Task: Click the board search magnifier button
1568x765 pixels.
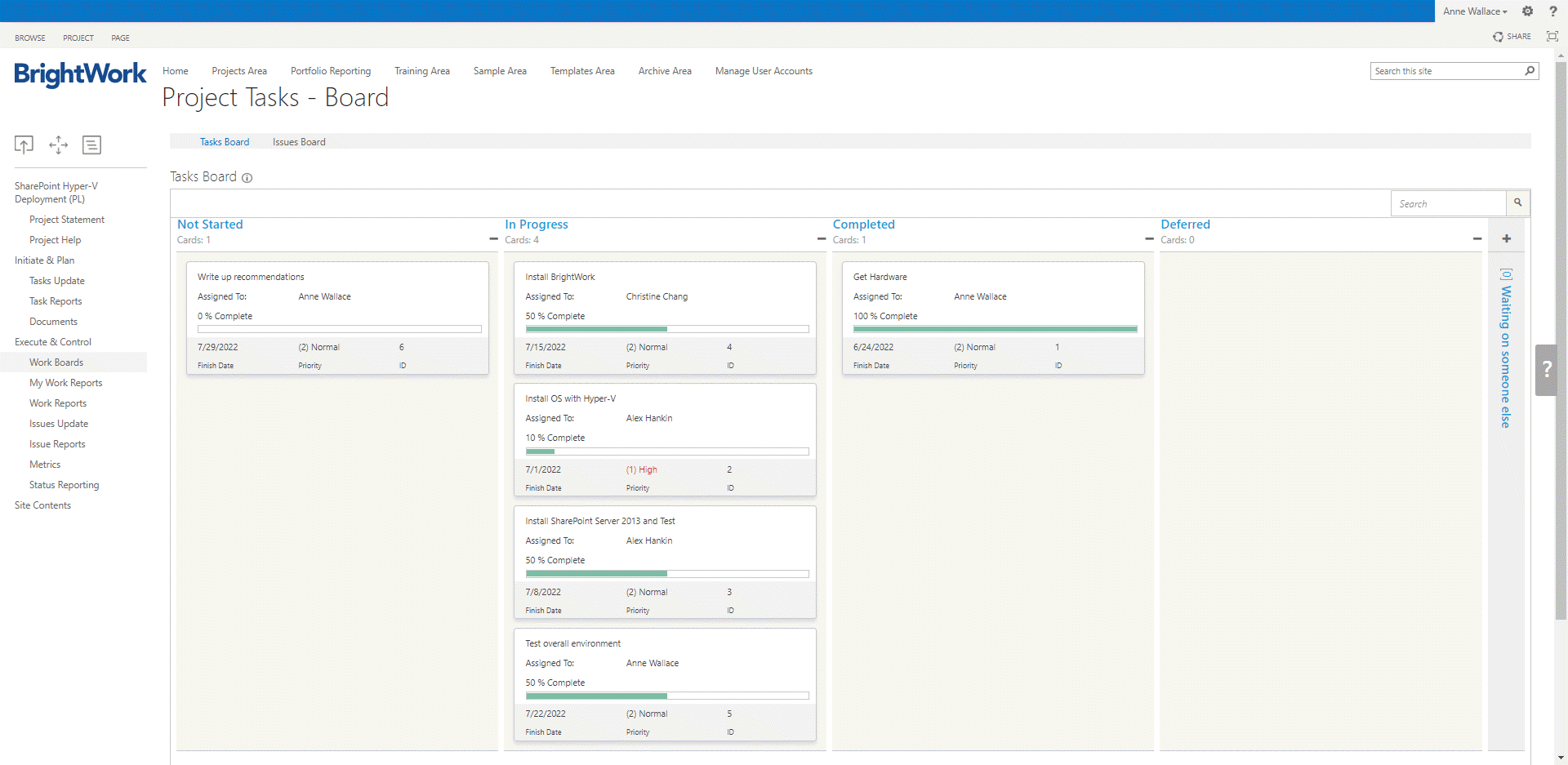Action: pyautogui.click(x=1517, y=203)
